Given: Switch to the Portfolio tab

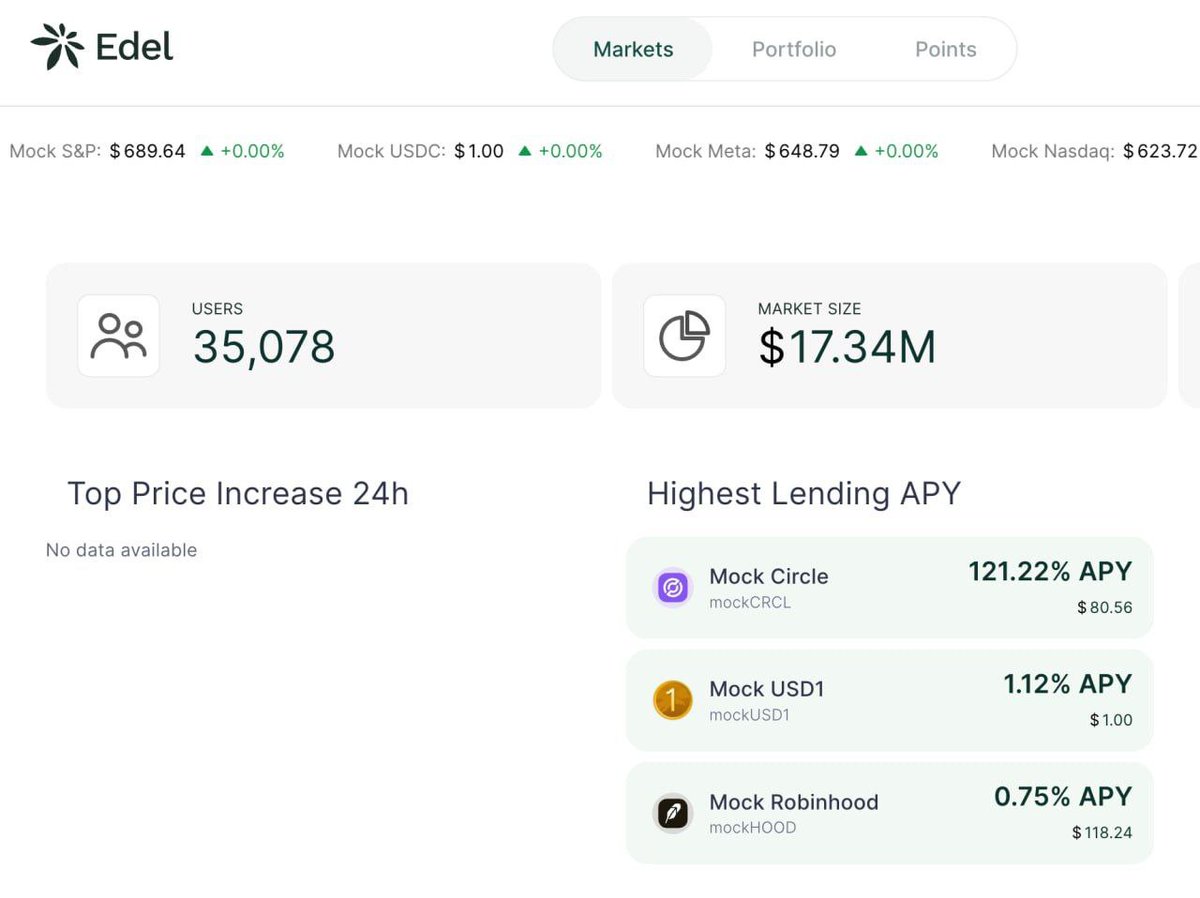Looking at the screenshot, I should [x=794, y=49].
